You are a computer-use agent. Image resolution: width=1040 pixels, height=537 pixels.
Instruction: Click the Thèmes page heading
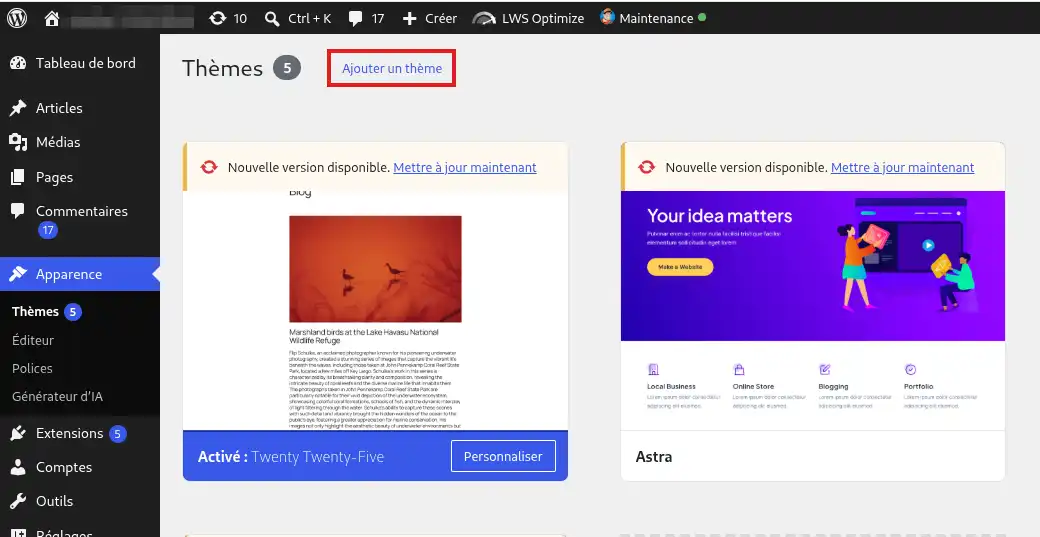click(222, 68)
